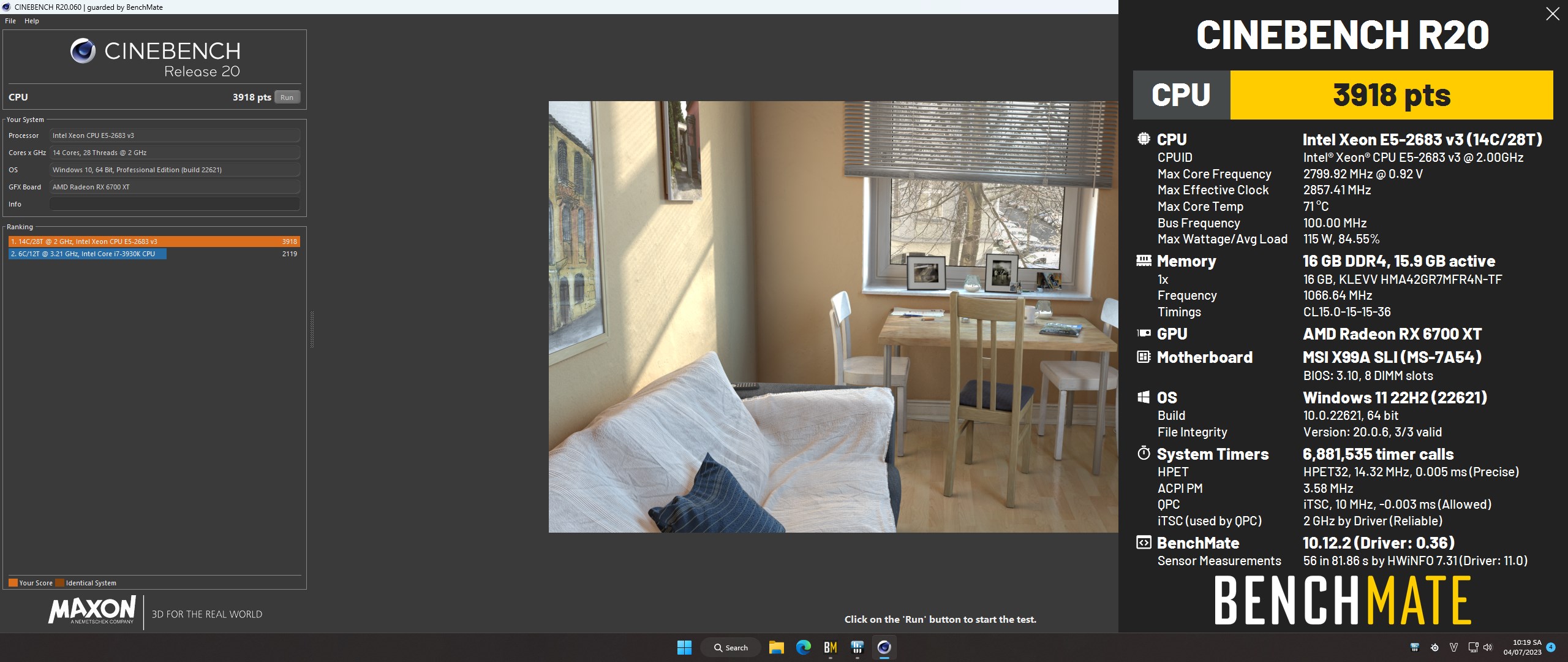Switch to Cinebench taskbar icon
The image size is (1568, 662).
[884, 647]
